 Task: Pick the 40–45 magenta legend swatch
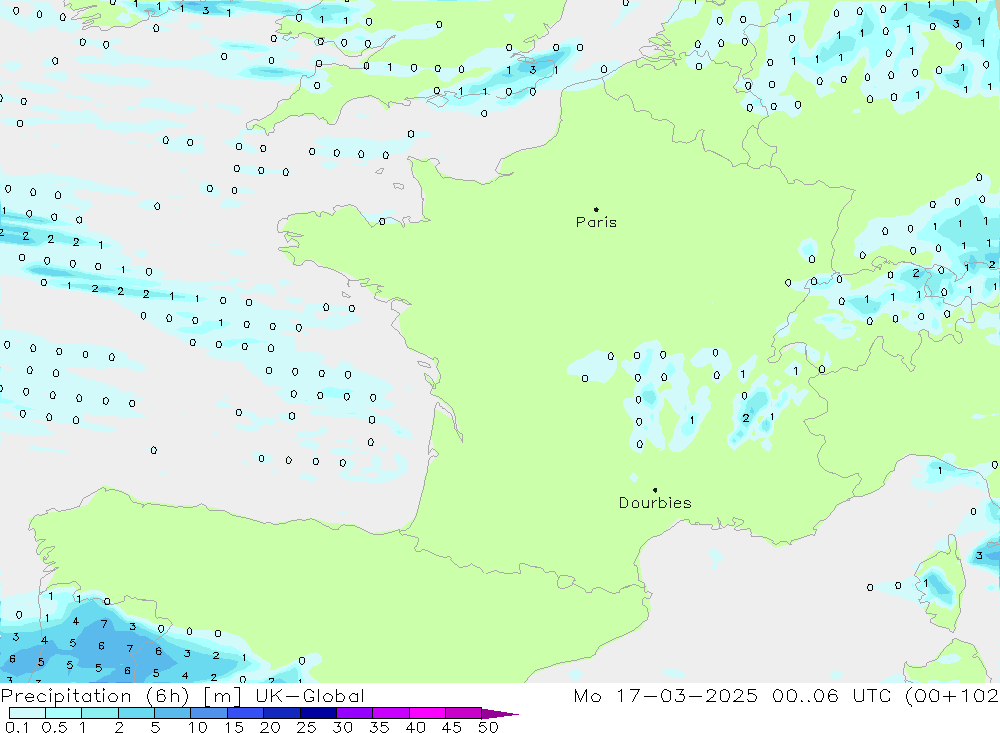(427, 713)
